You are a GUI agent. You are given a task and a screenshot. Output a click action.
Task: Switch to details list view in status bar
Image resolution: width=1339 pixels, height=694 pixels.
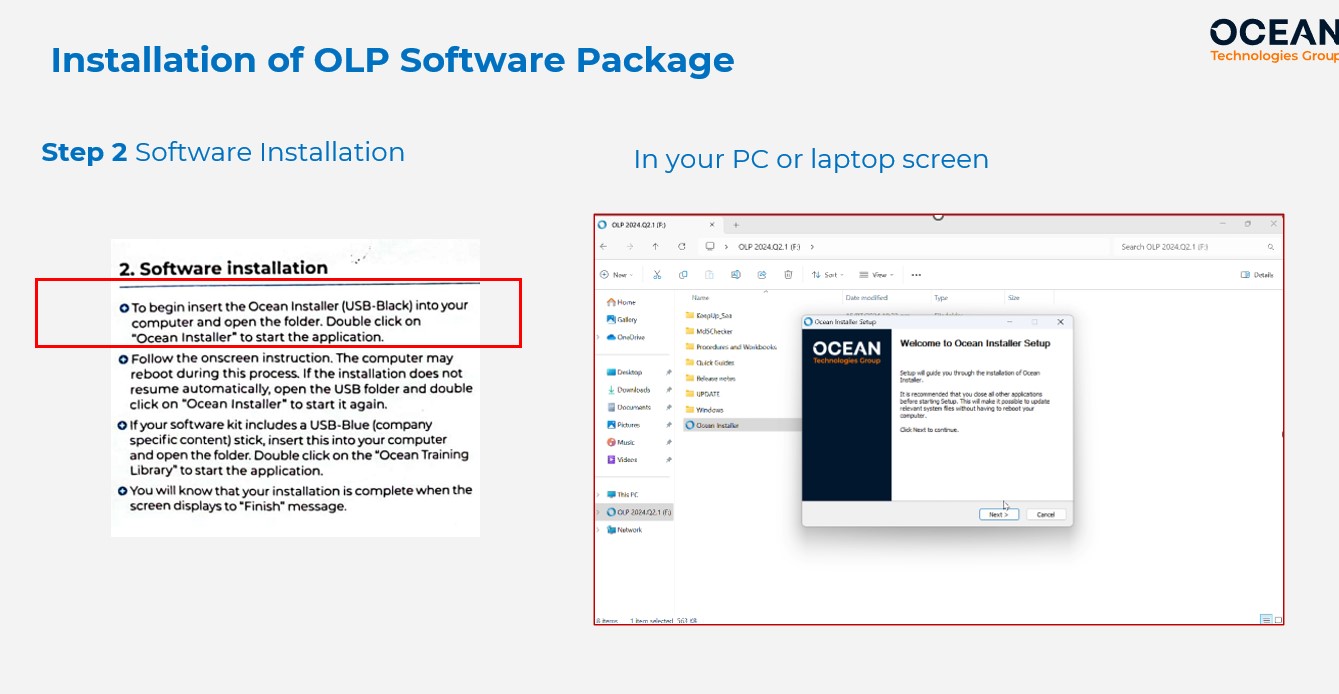pyautogui.click(x=1266, y=620)
